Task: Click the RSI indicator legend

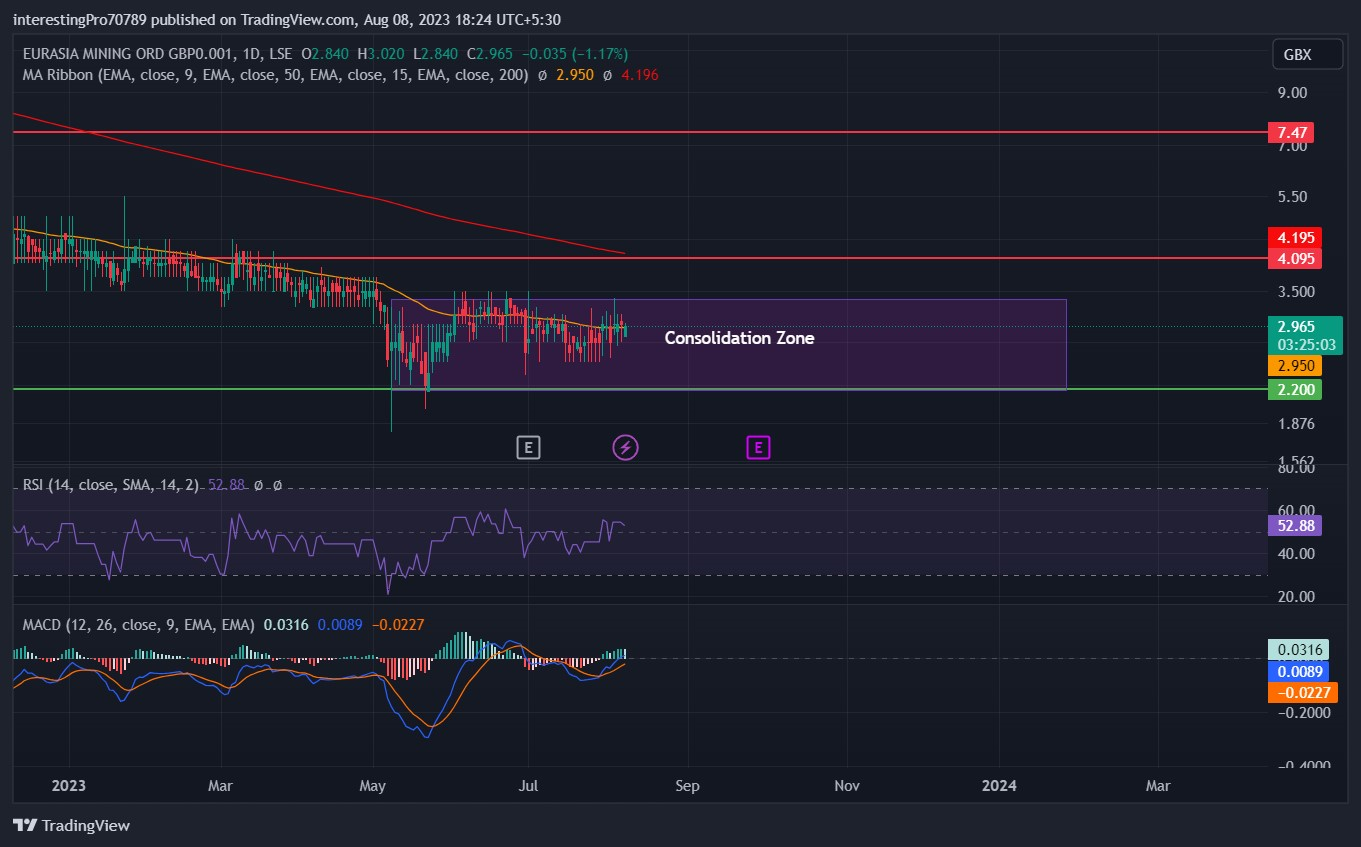Action: pos(112,485)
